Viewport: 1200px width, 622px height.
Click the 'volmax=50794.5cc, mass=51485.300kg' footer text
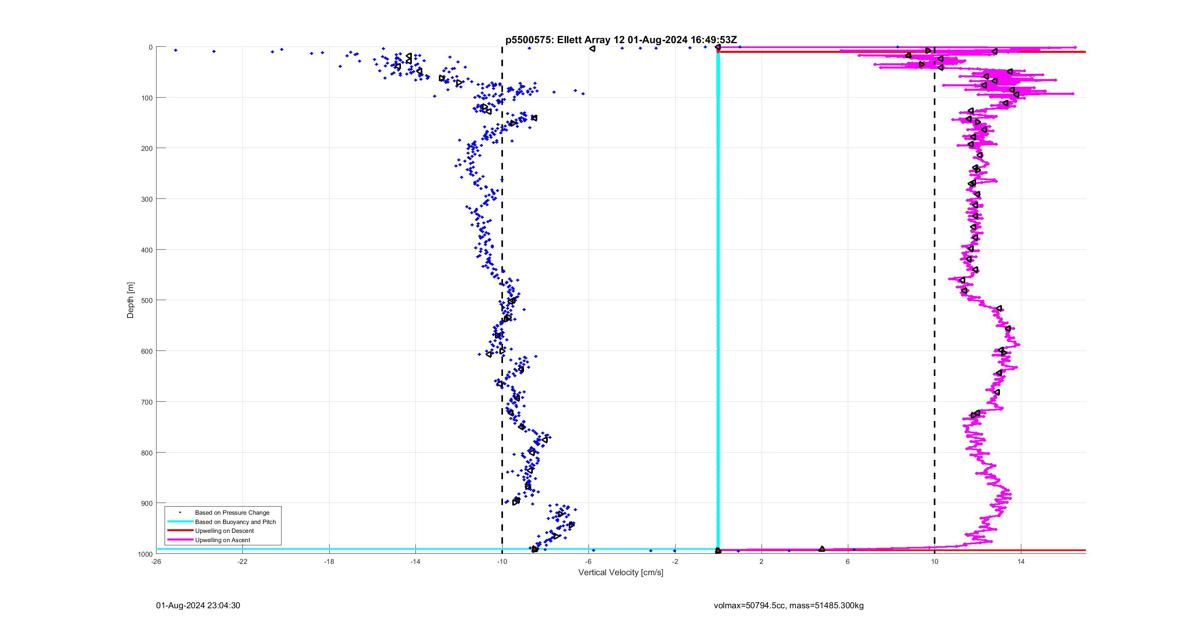pos(787,605)
